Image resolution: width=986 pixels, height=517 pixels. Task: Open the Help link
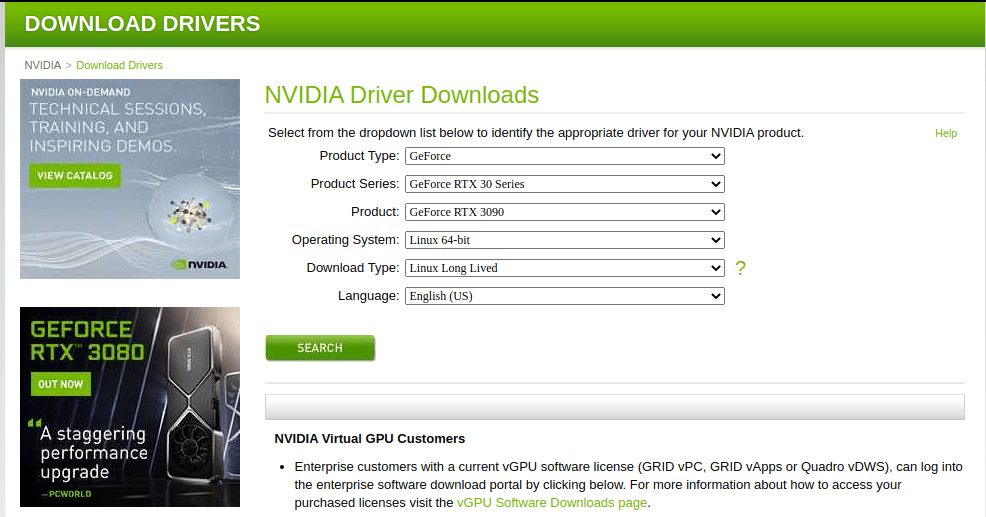coord(946,133)
